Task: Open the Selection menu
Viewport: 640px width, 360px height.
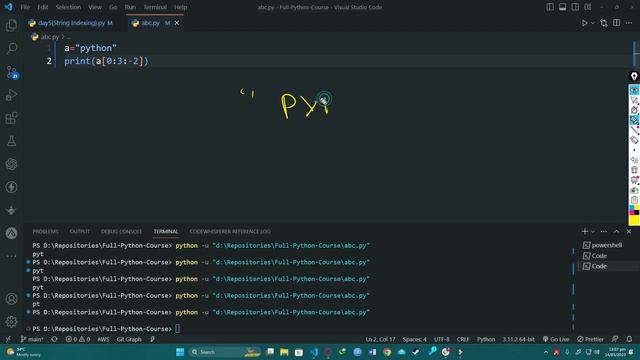Action: click(x=68, y=7)
